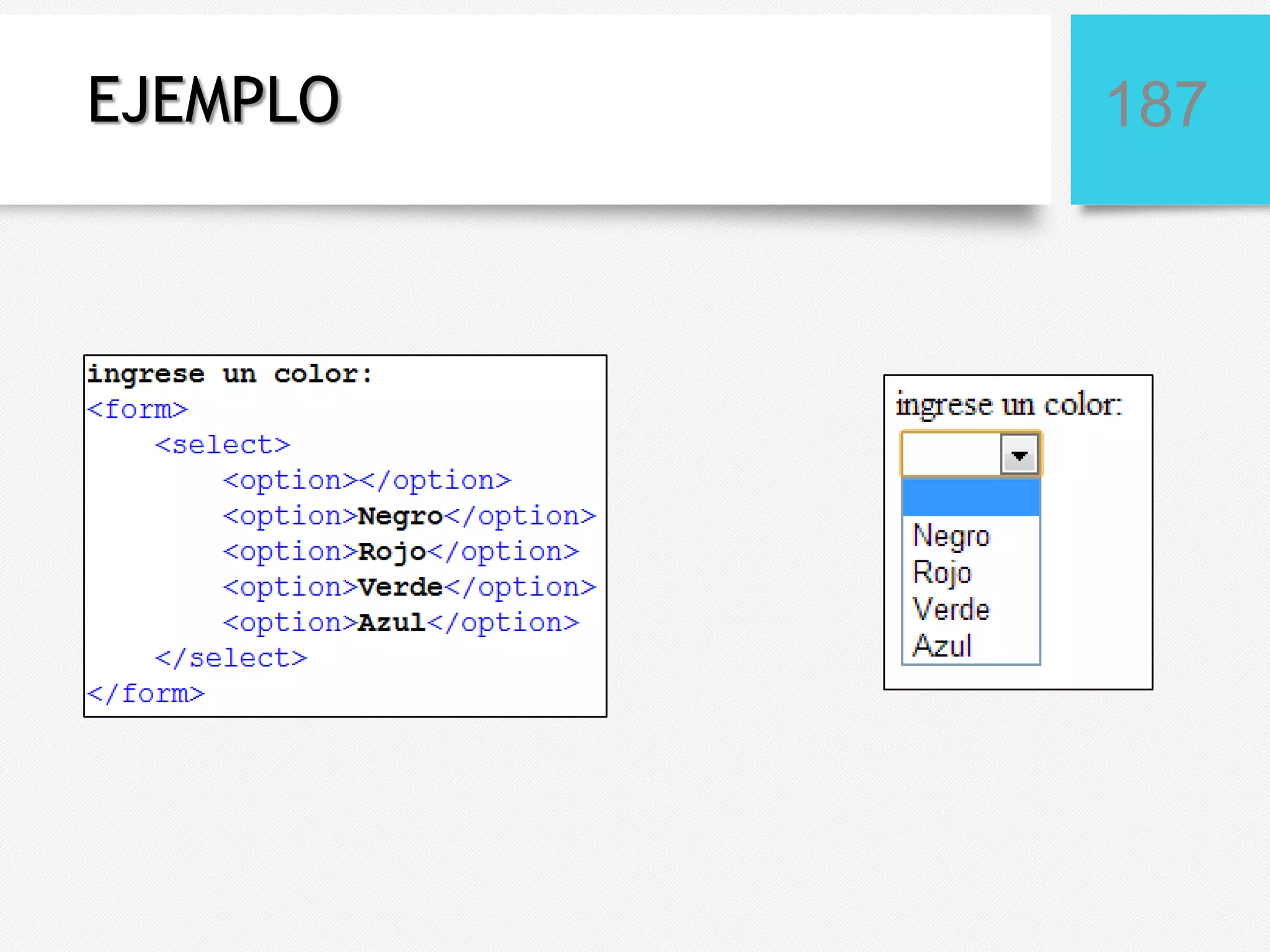Click the opening <select> tag in code

223,445
